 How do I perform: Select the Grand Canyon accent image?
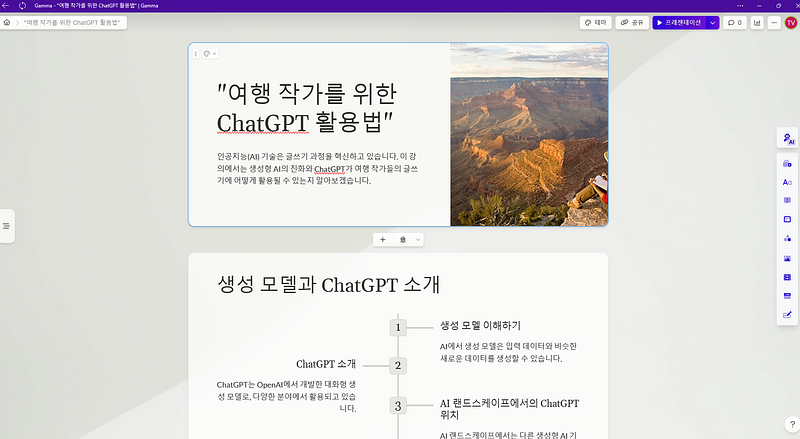point(529,134)
